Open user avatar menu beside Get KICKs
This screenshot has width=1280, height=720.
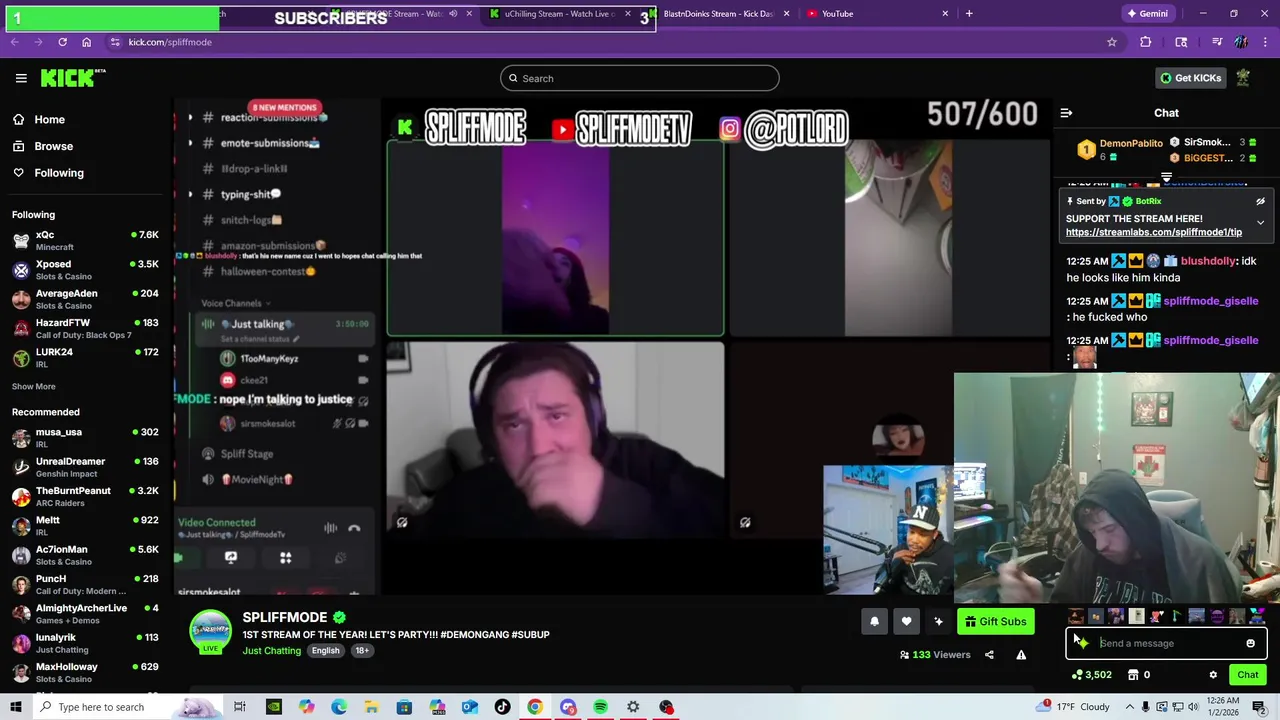(1243, 78)
